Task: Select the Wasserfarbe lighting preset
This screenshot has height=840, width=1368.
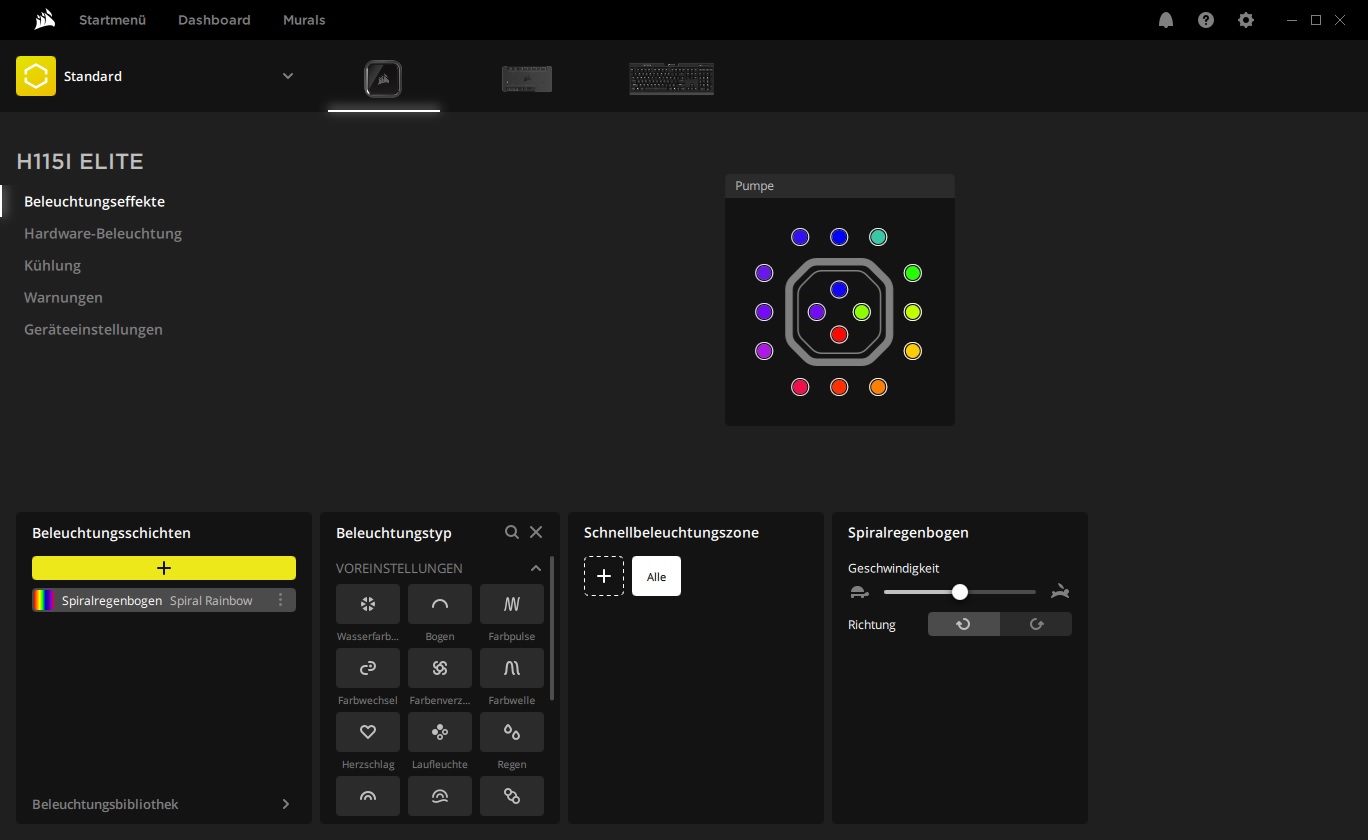Action: (x=368, y=604)
